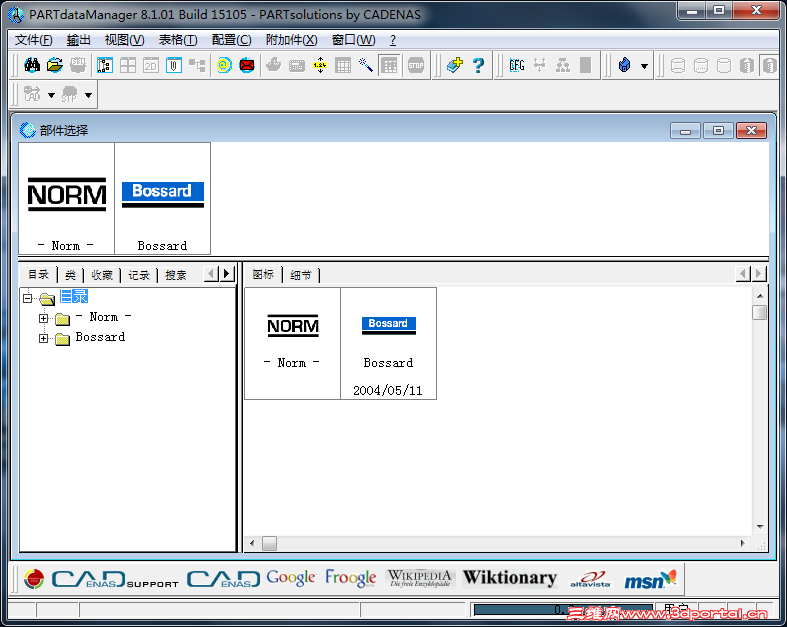Viewport: 787px width, 627px height.
Task: Open the 输出 menu
Action: click(78, 40)
